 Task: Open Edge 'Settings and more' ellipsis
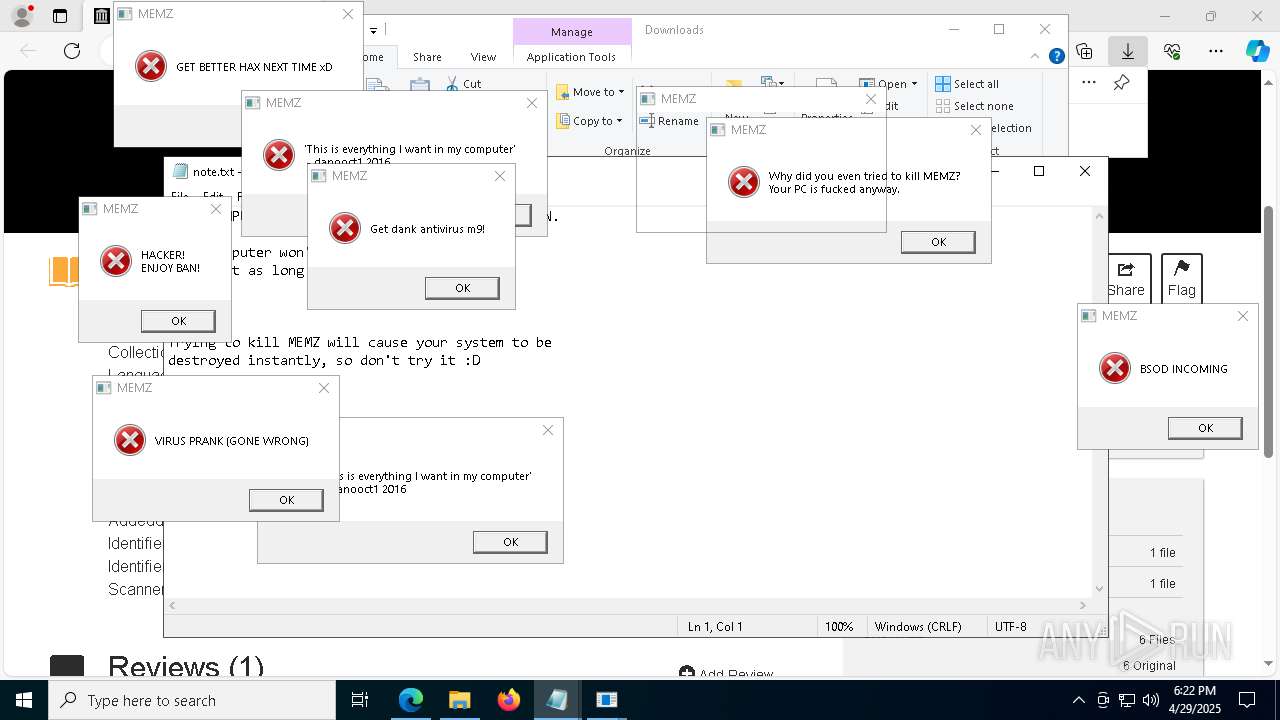click(x=1215, y=51)
